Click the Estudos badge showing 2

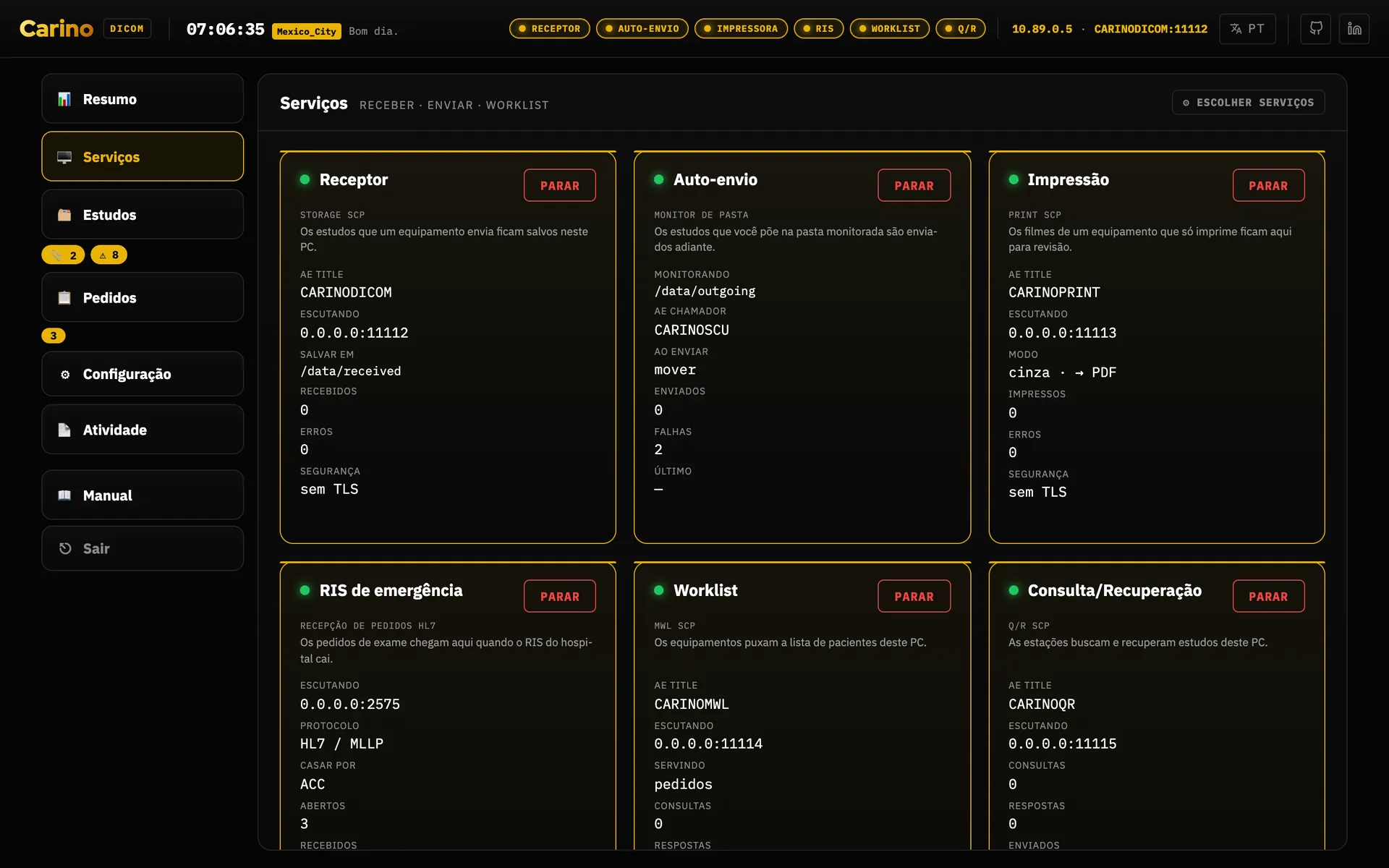click(x=63, y=255)
